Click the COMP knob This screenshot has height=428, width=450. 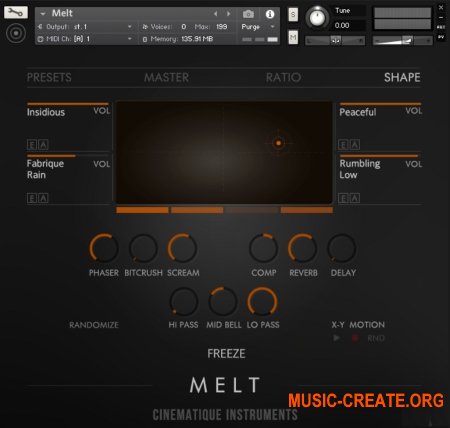coord(263,248)
